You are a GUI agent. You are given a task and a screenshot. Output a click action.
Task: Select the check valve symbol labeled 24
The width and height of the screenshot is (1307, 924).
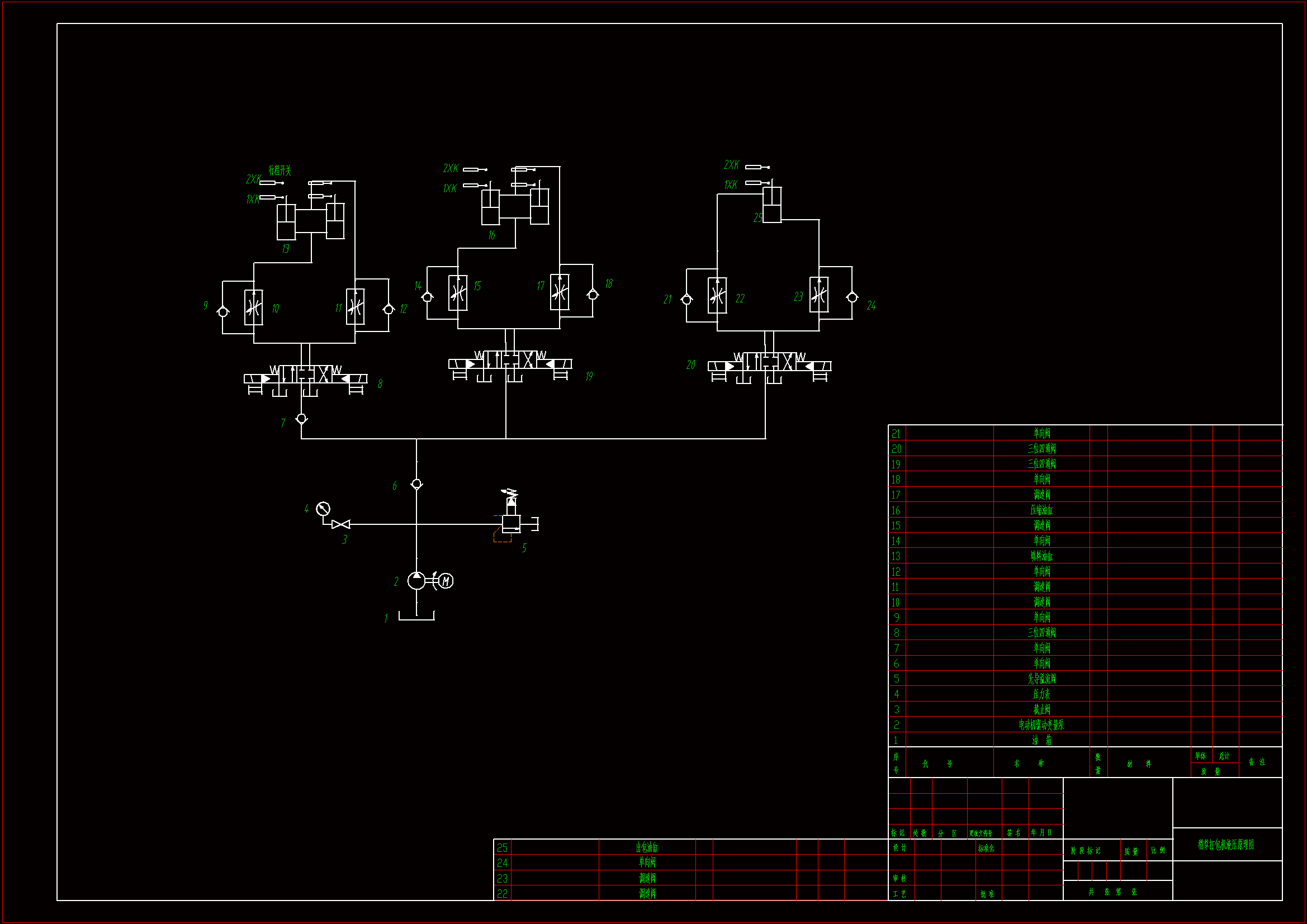(852, 297)
